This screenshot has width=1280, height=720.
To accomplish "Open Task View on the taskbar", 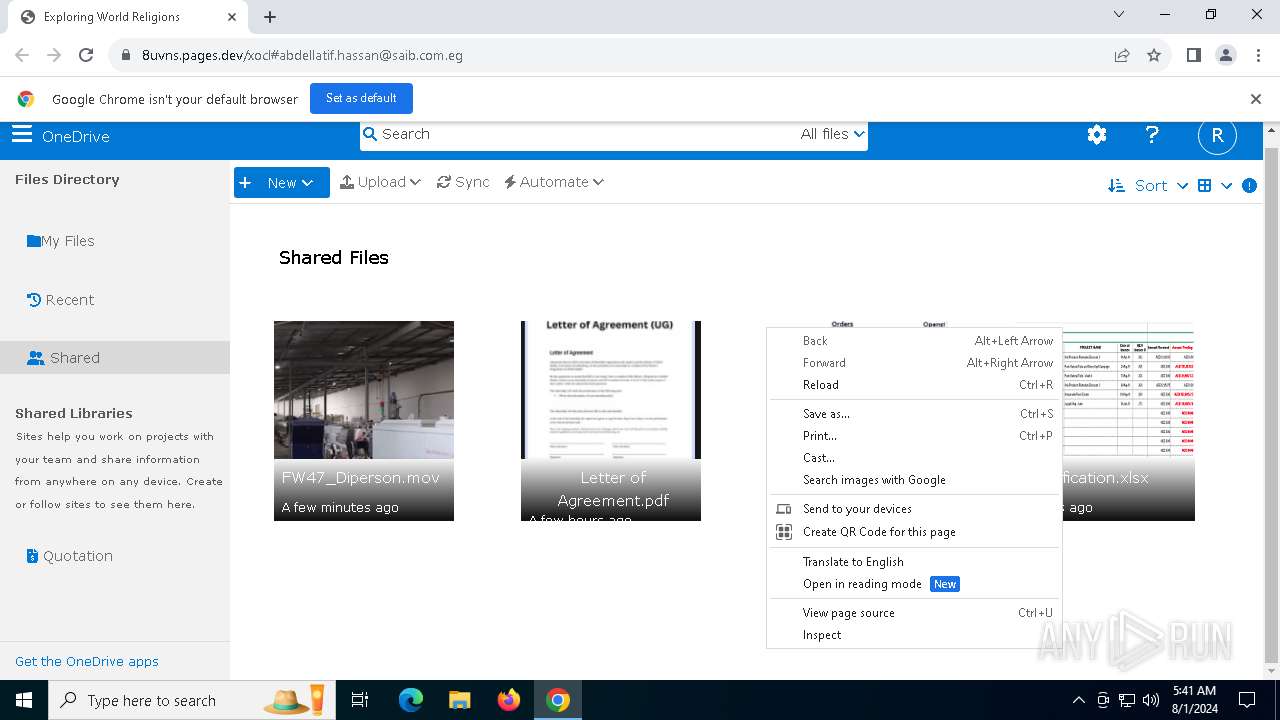I will point(360,700).
